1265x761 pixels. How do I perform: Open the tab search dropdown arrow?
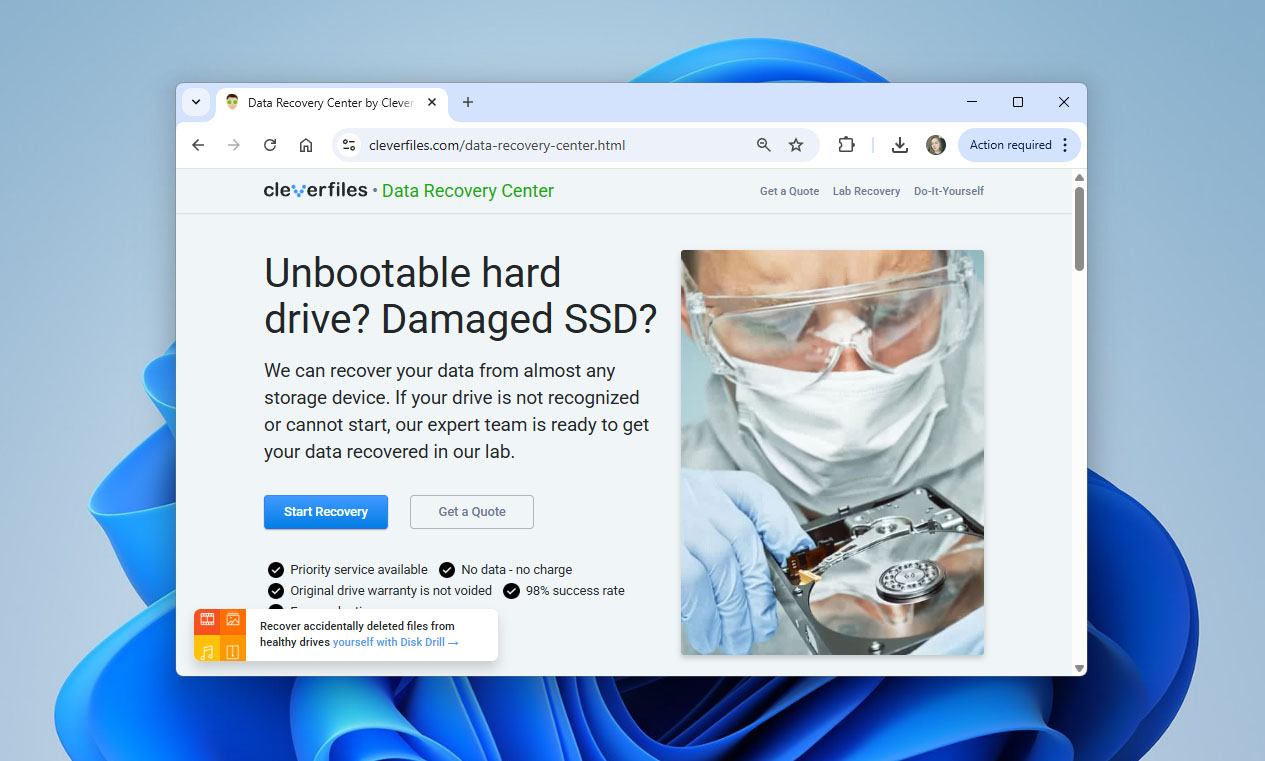coord(196,102)
